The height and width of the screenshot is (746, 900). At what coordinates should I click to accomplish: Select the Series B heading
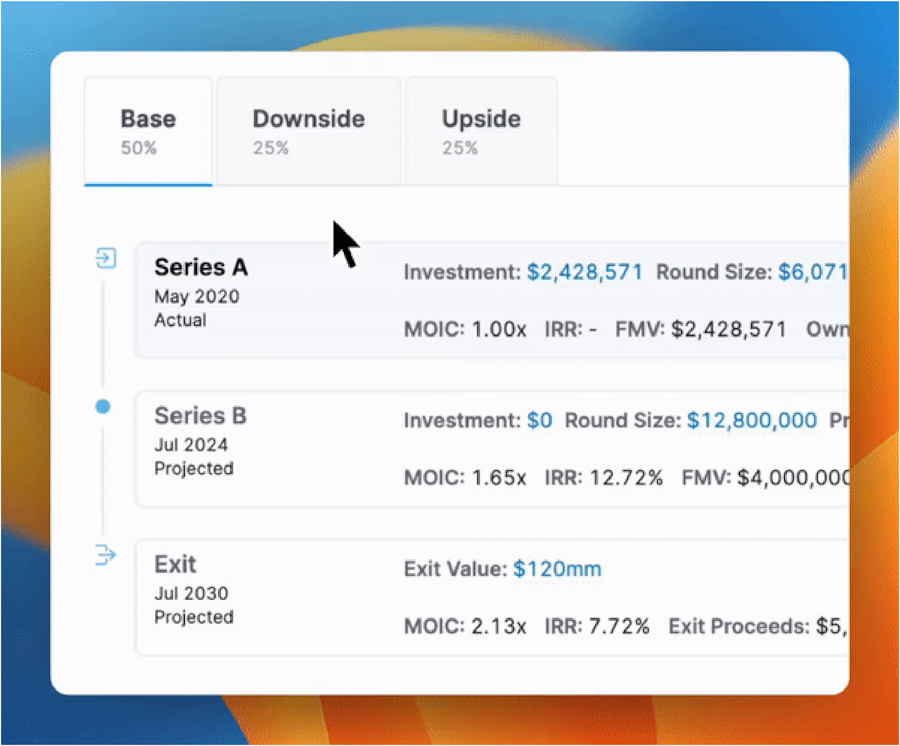[200, 416]
